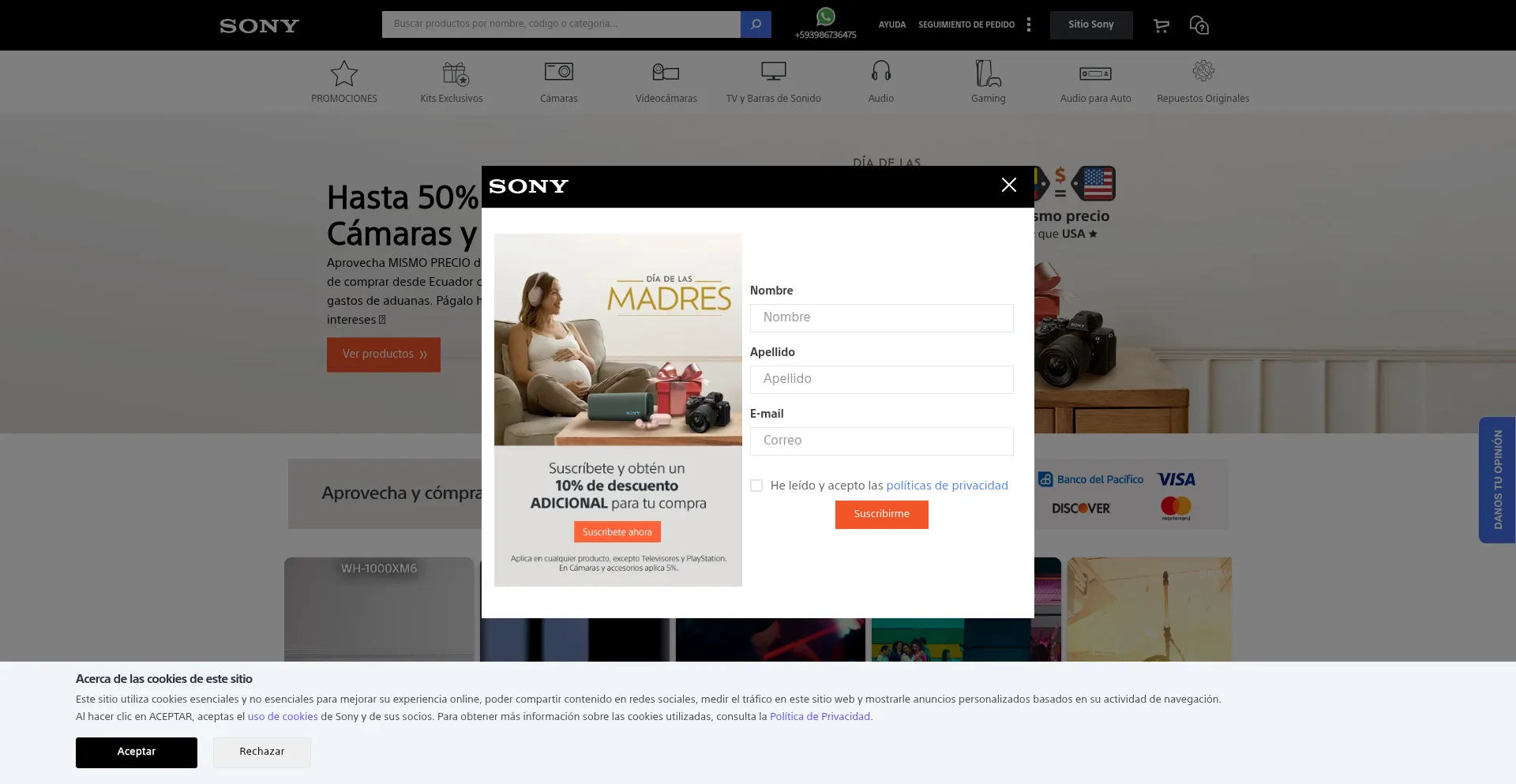The image size is (1516, 784).
Task: Open the three-dot more options menu
Action: 1028,24
